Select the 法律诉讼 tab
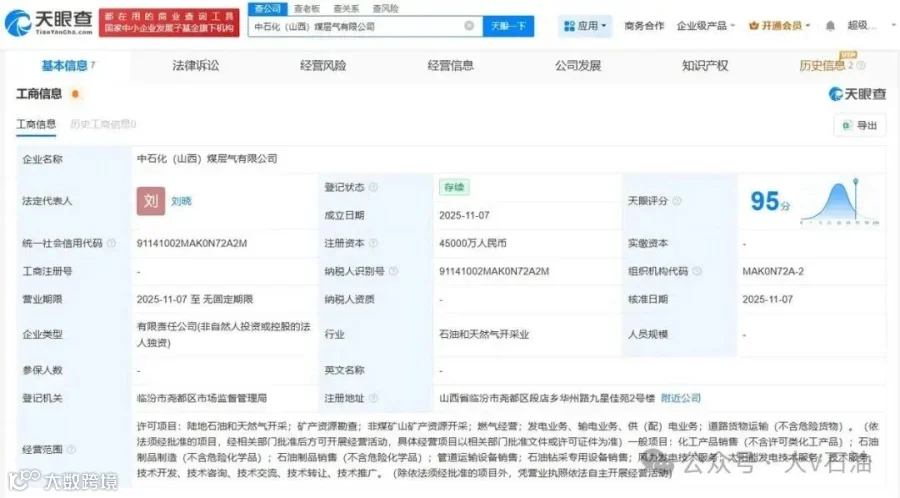Viewport: 900px width, 498px height. pyautogui.click(x=196, y=65)
